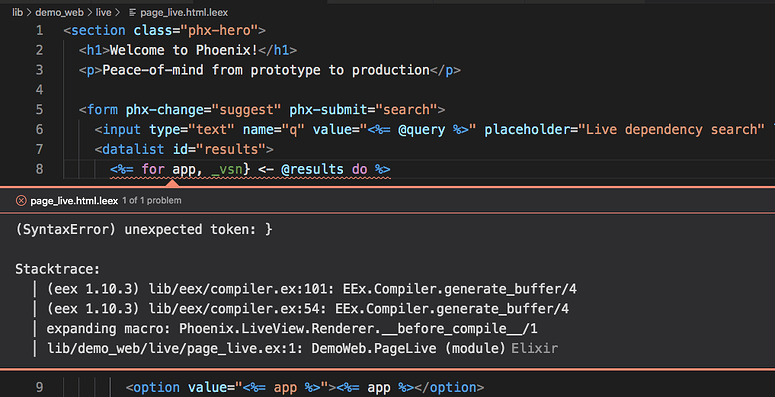Click the SyntaxError unexpected token message
Screen dimensions: 775x397
[x=144, y=229]
